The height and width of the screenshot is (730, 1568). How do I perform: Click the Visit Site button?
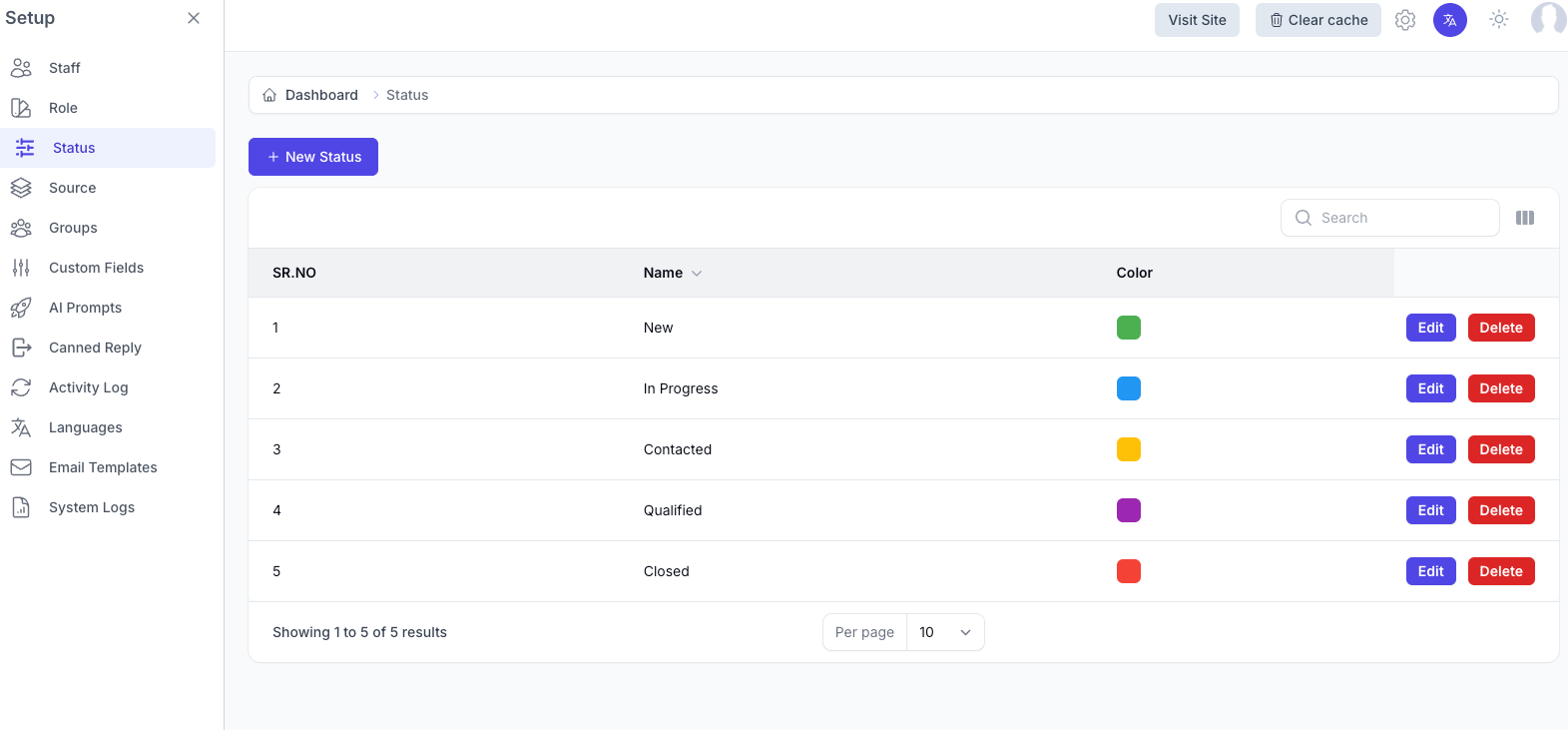click(x=1197, y=20)
